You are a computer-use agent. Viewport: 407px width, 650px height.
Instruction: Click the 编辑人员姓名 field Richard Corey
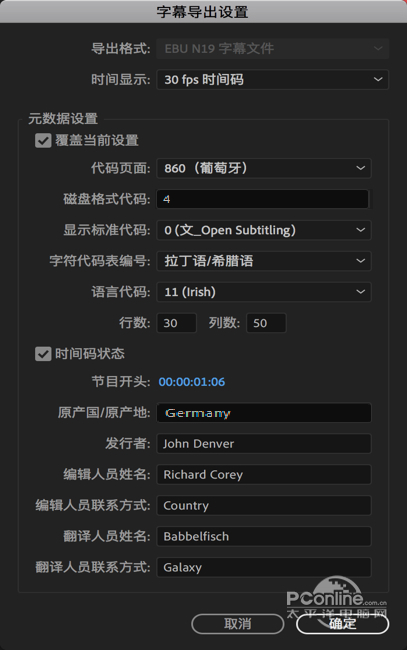point(264,475)
